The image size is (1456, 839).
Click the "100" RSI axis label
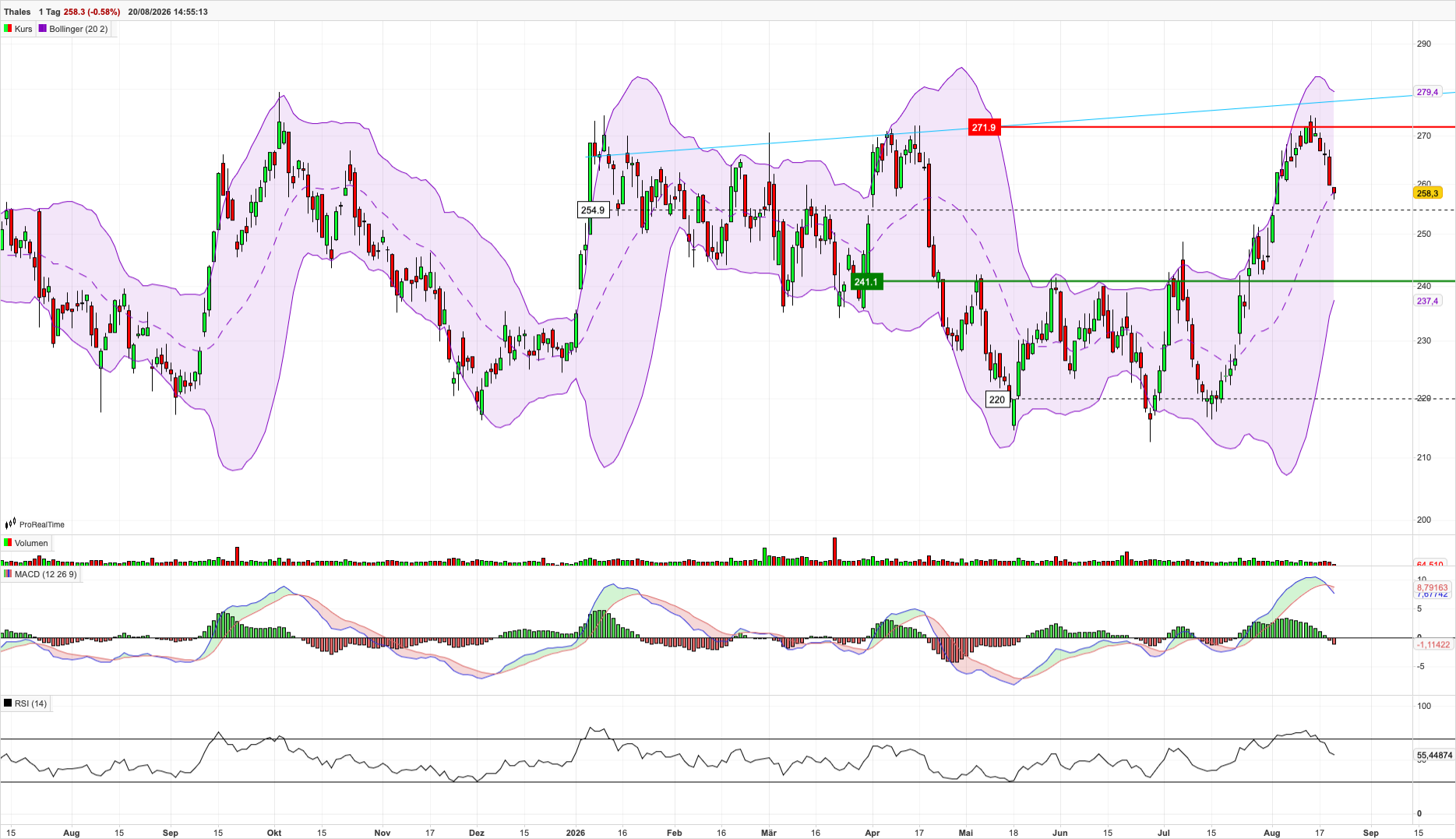1424,706
